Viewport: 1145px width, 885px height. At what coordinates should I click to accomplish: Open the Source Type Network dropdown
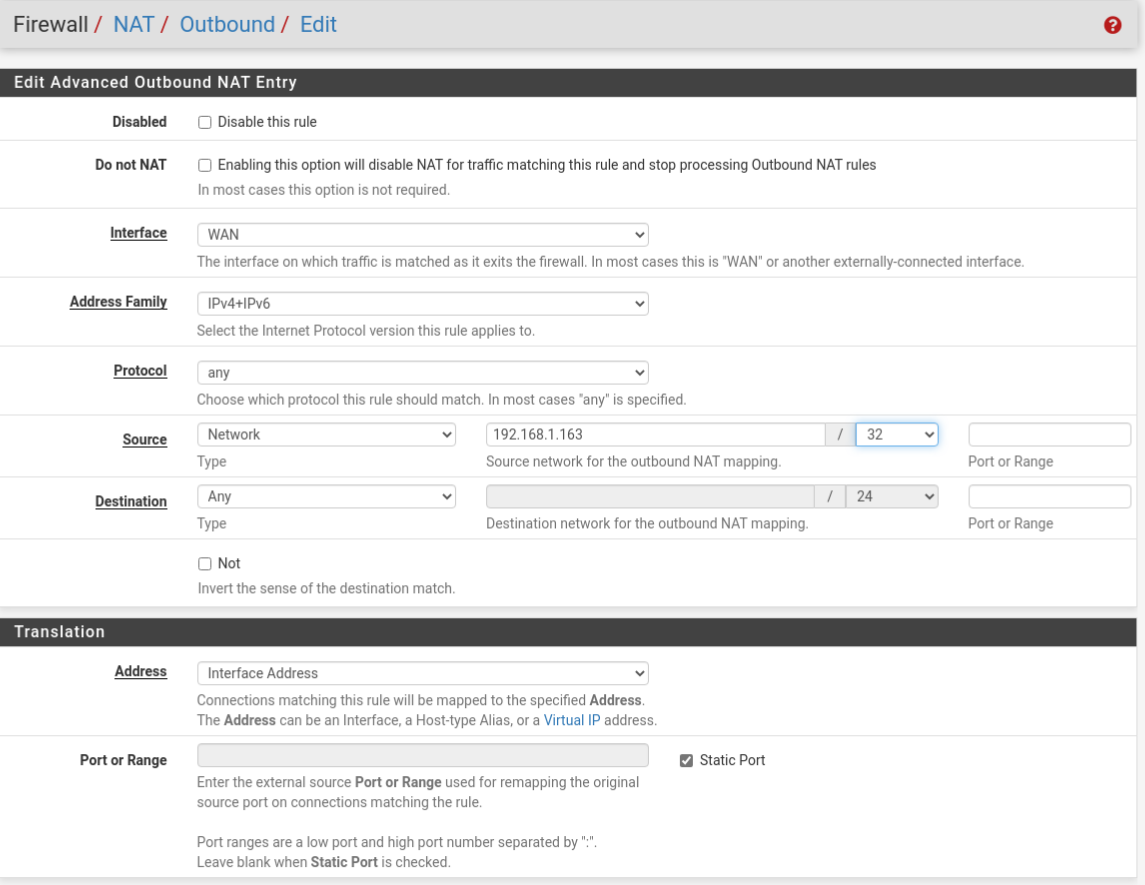pyautogui.click(x=326, y=435)
